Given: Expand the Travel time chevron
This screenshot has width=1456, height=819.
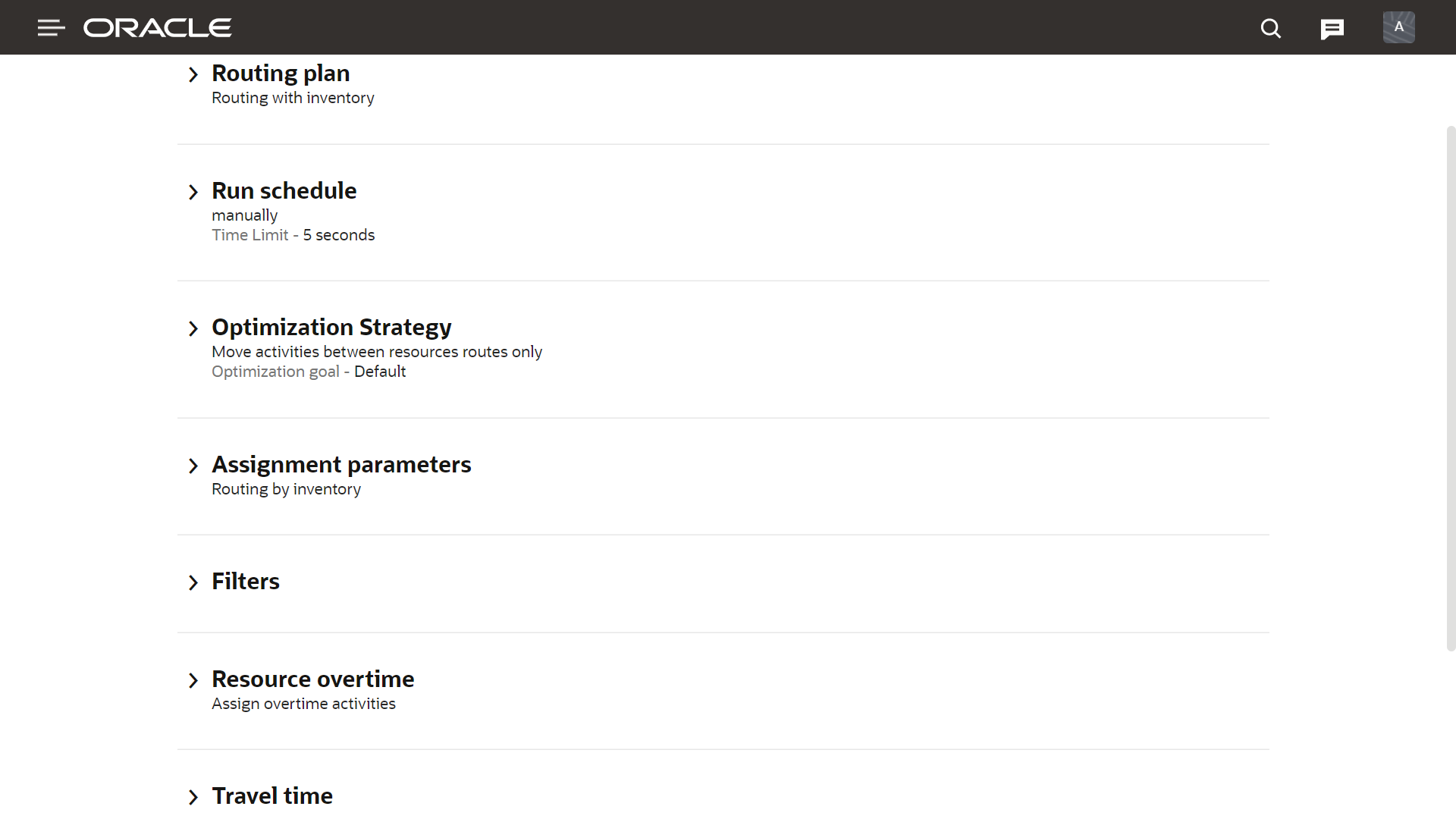Looking at the screenshot, I should click(193, 797).
